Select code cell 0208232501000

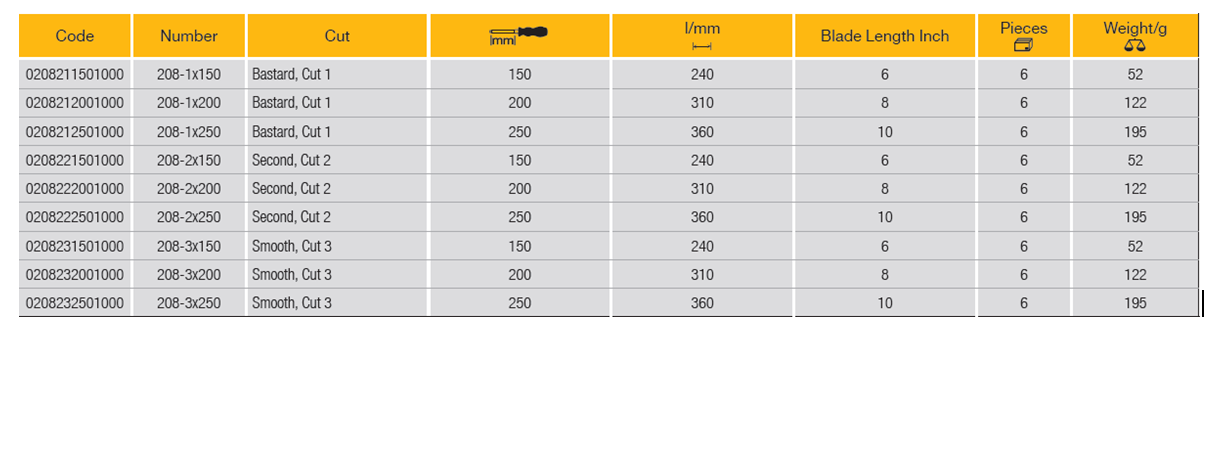75,303
